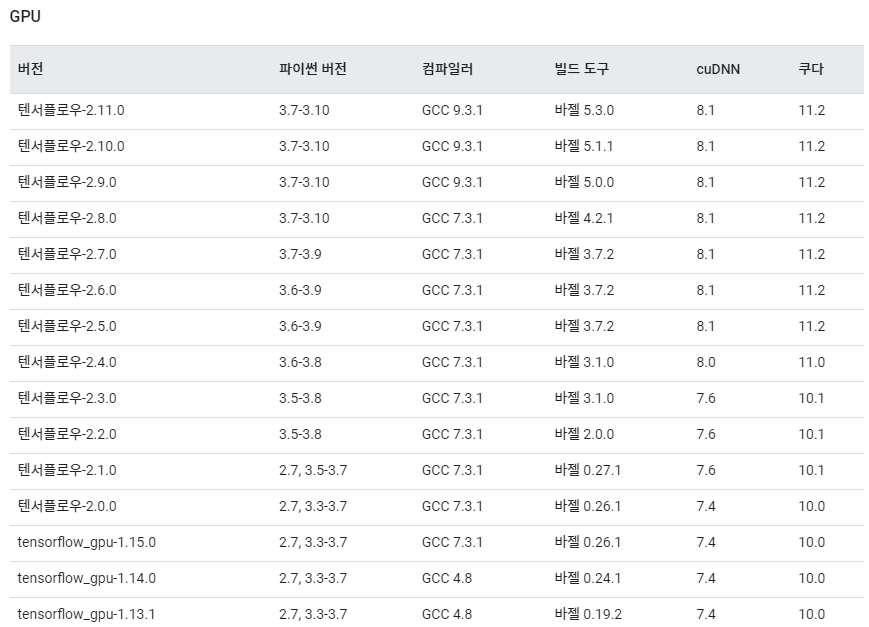The image size is (869, 627).
Task: Click the 바젤 0.27.1 build tool cell
Action: pos(587,470)
